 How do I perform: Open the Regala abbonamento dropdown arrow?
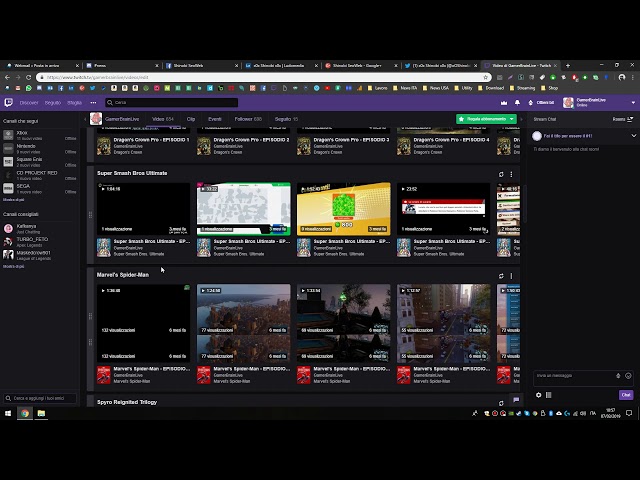pyautogui.click(x=511, y=119)
